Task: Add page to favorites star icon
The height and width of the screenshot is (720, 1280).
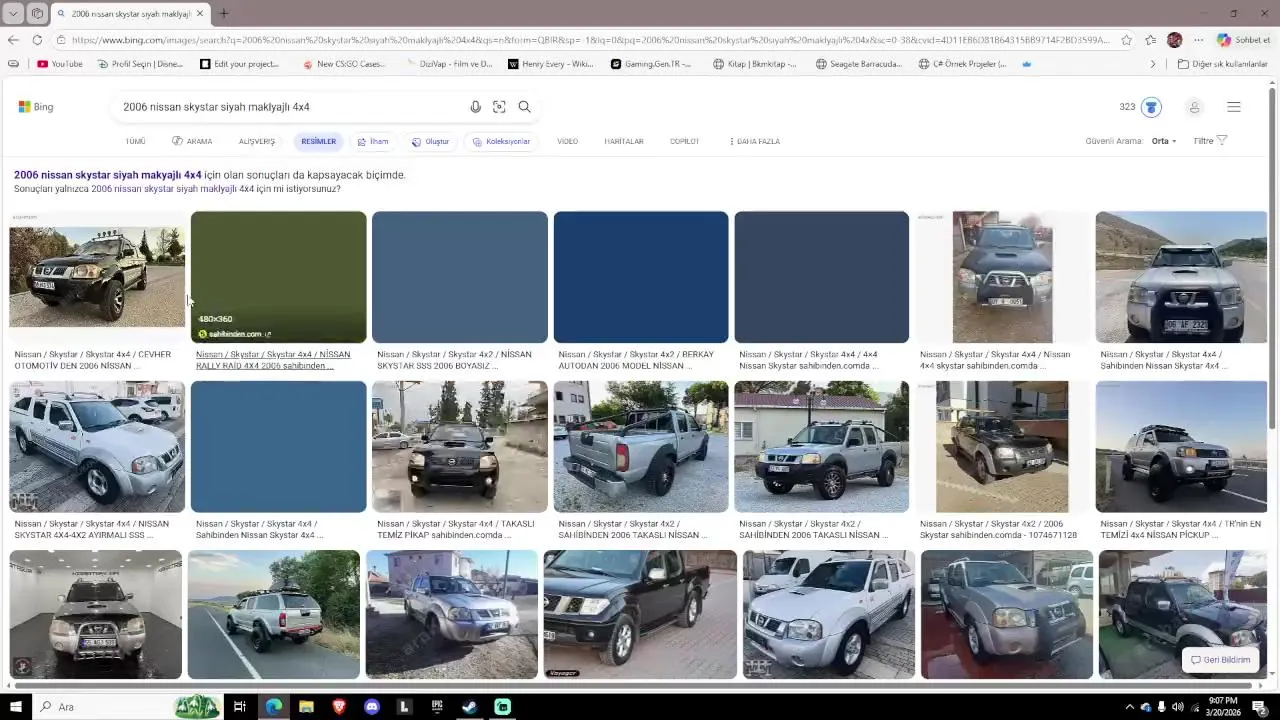Action: click(x=1126, y=40)
